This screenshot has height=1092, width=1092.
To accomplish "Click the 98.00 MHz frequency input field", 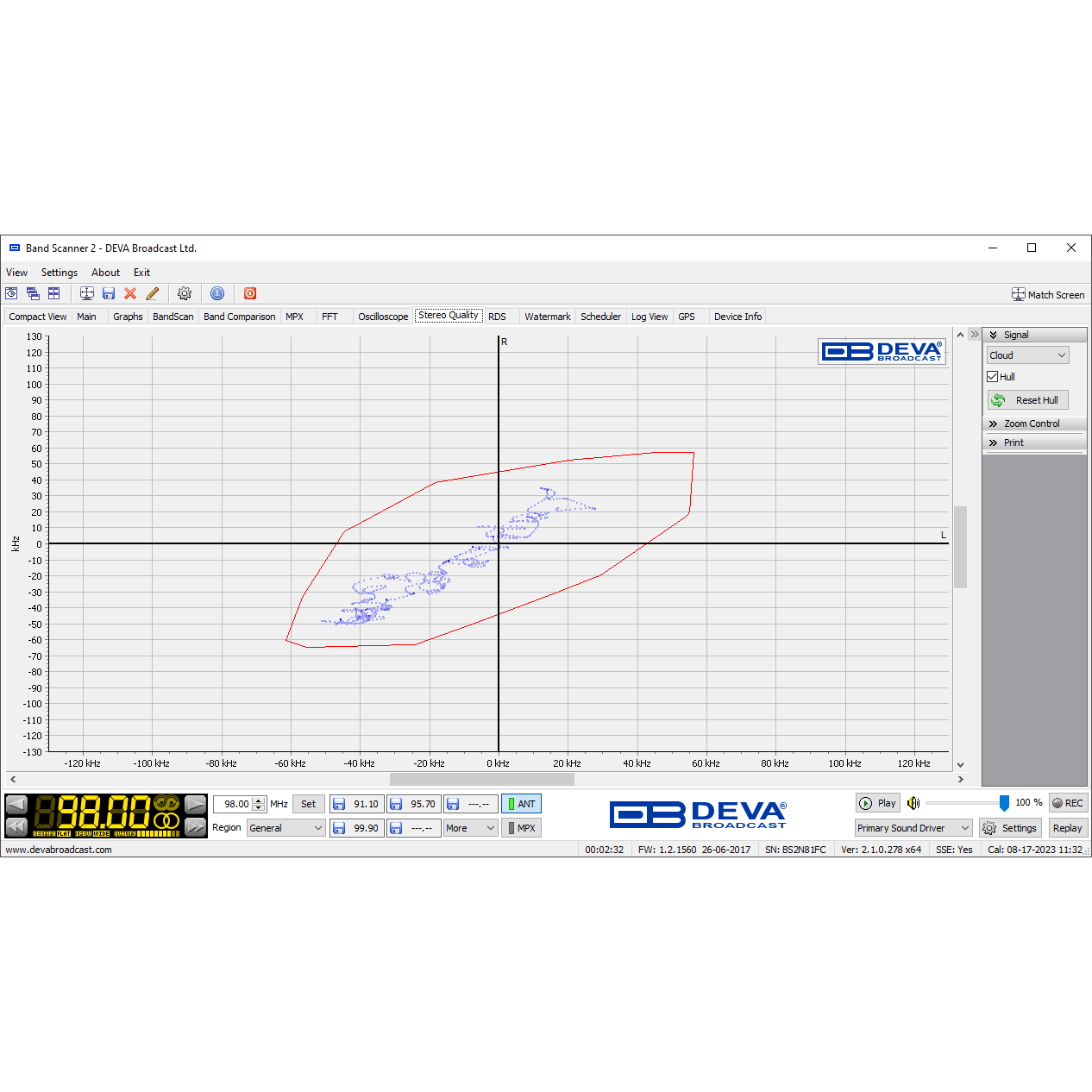I will coord(235,804).
